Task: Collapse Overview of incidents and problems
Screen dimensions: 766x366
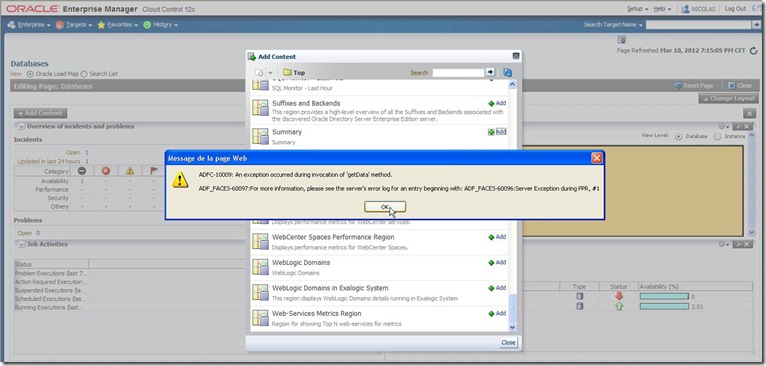Action: click(21, 127)
